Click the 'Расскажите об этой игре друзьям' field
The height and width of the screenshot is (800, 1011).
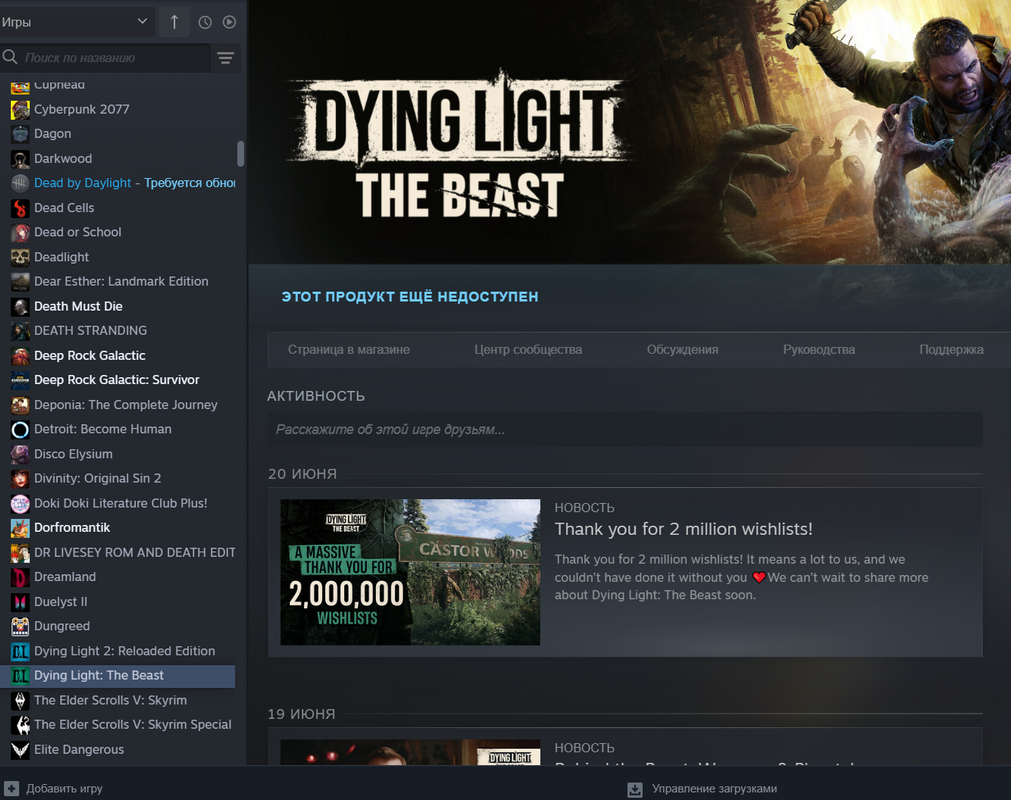point(625,429)
